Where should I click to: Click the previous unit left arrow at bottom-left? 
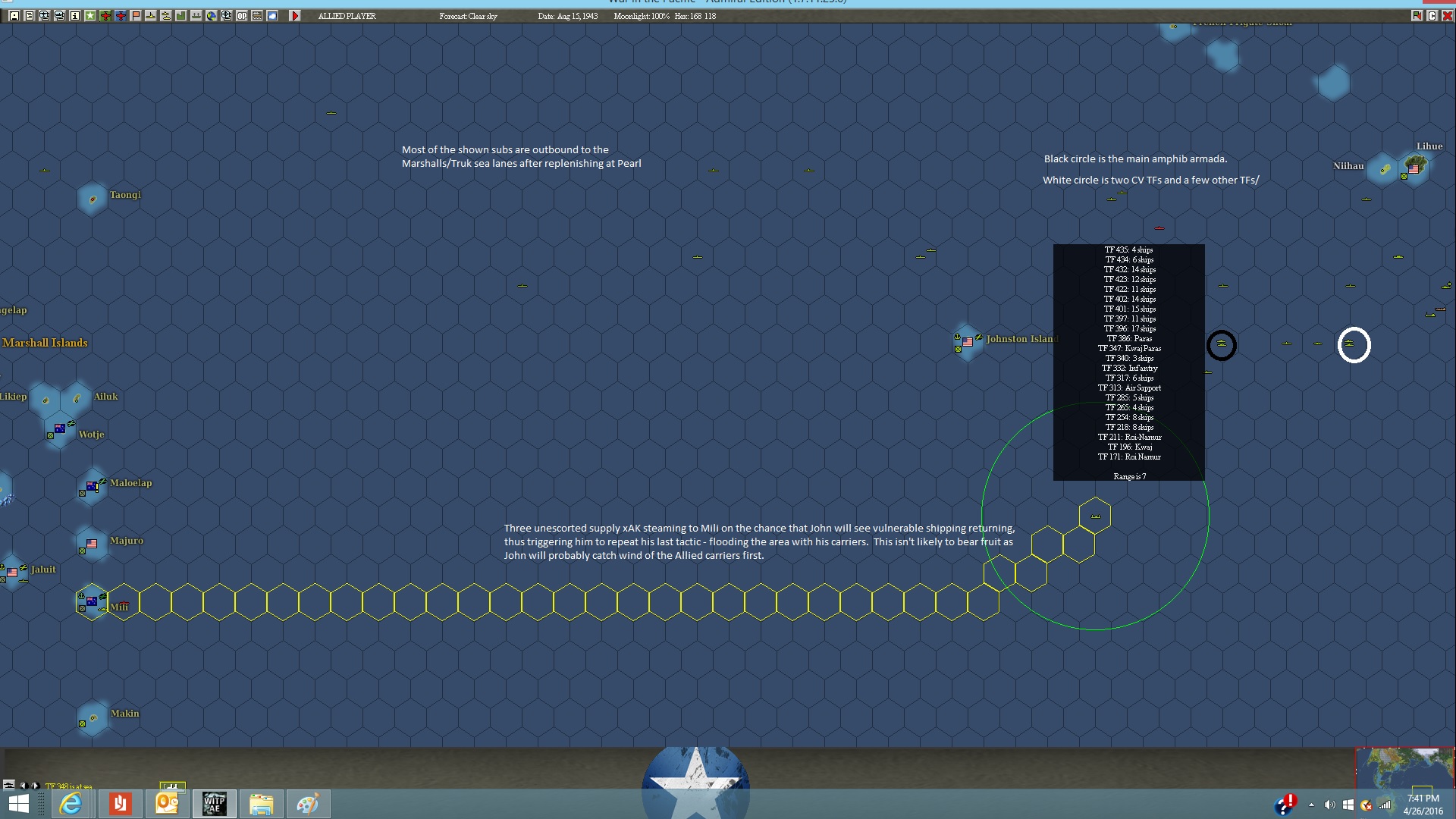(23, 786)
